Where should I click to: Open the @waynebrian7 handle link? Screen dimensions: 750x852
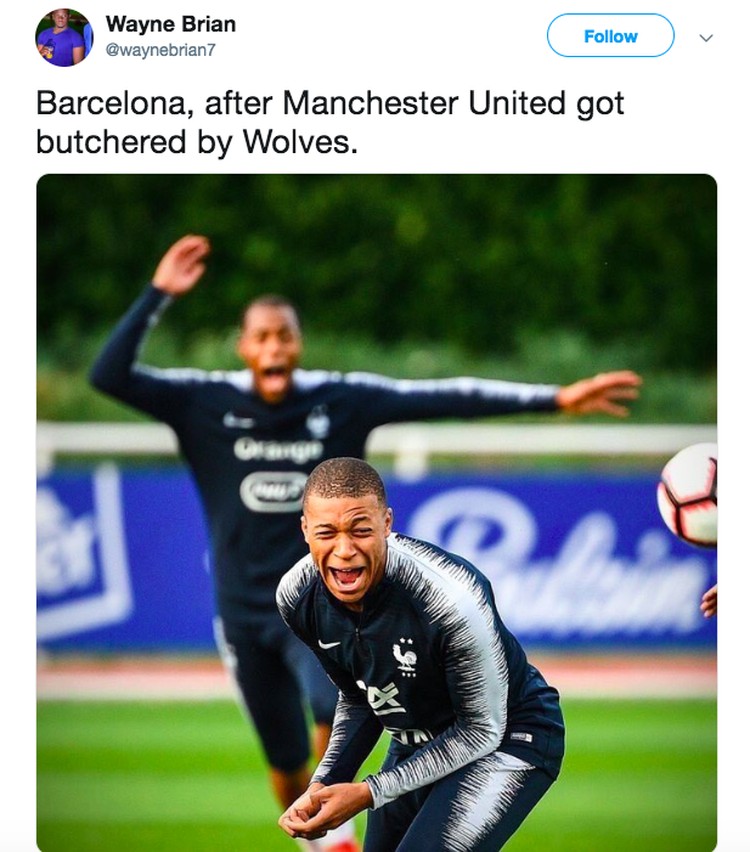point(161,50)
